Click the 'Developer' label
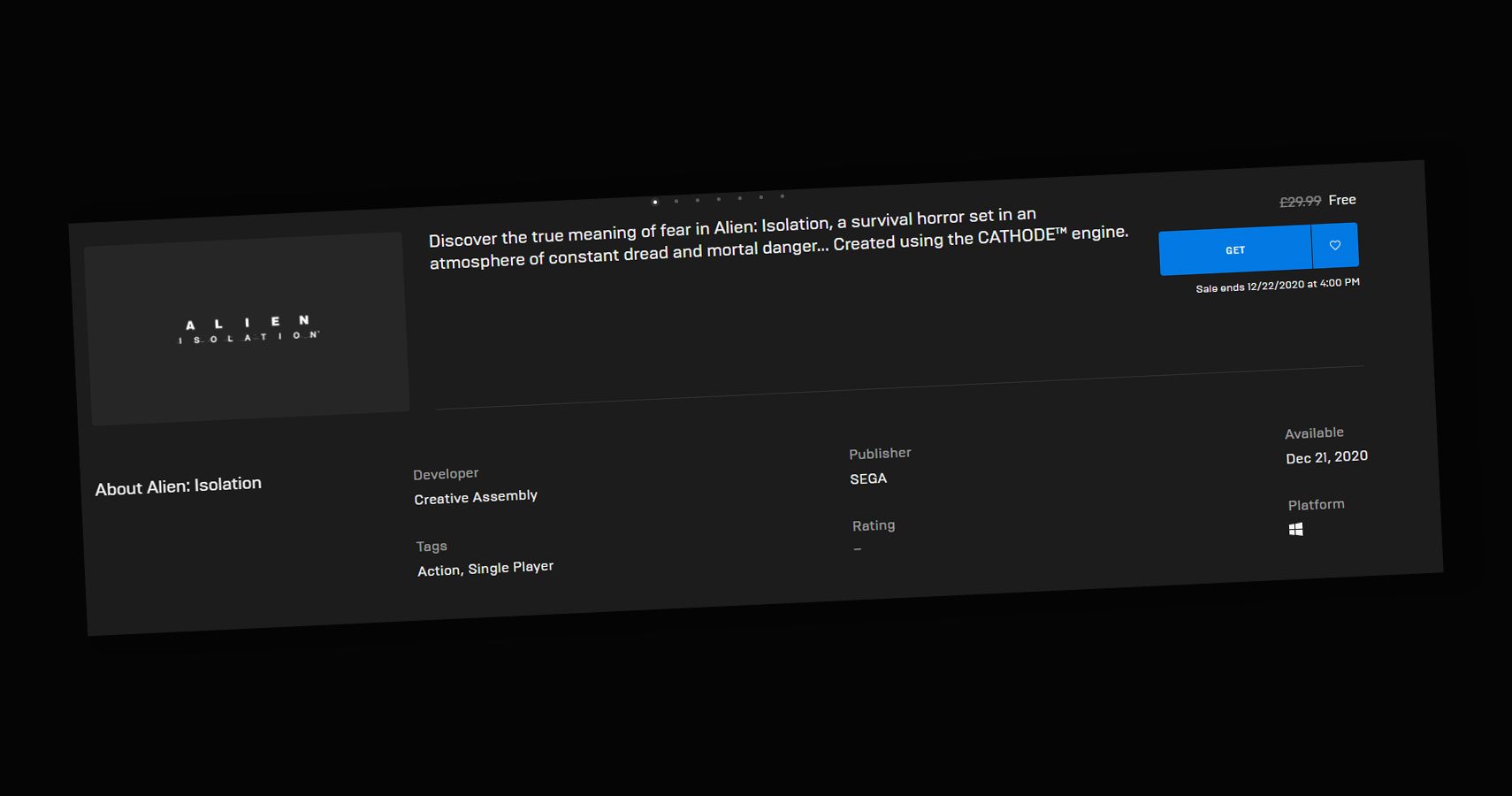This screenshot has height=796, width=1512. click(x=446, y=474)
